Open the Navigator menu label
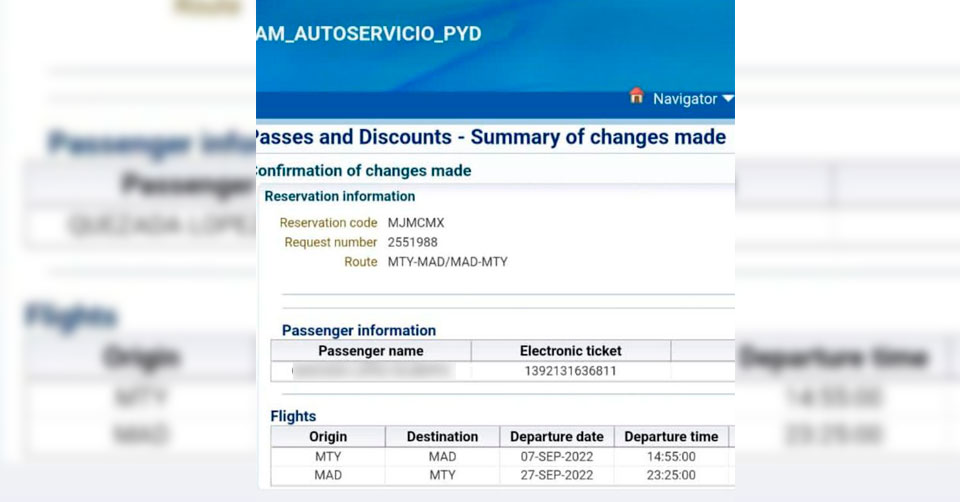The width and height of the screenshot is (960, 502). tap(684, 99)
